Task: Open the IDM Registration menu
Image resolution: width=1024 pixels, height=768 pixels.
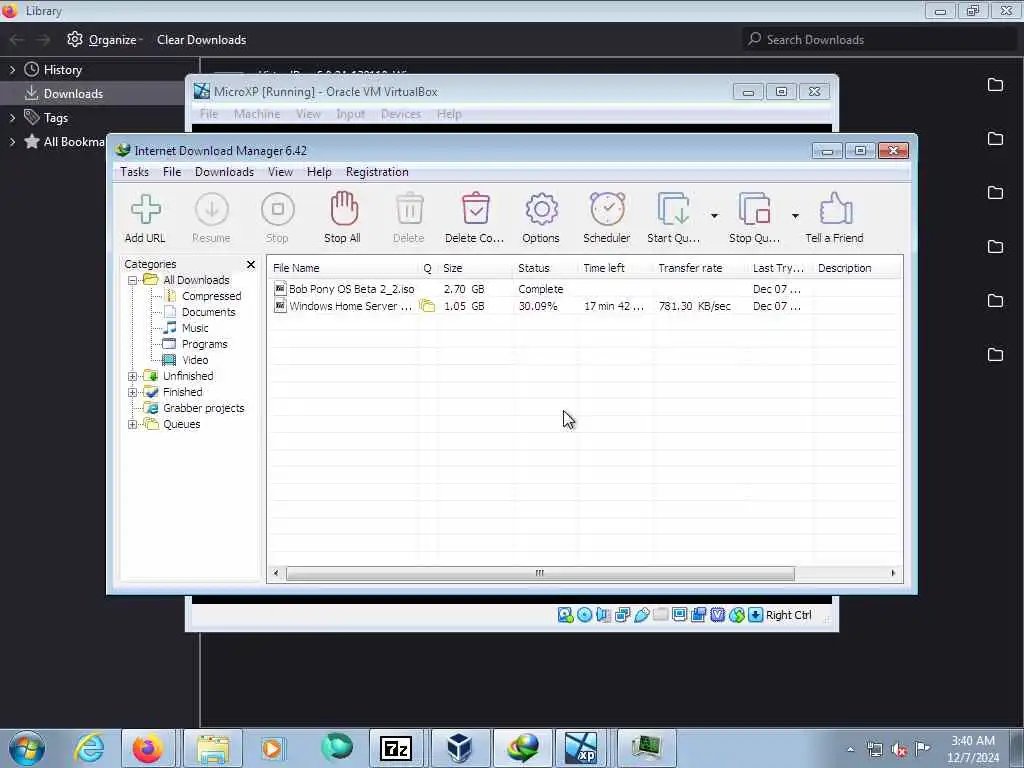Action: point(377,172)
